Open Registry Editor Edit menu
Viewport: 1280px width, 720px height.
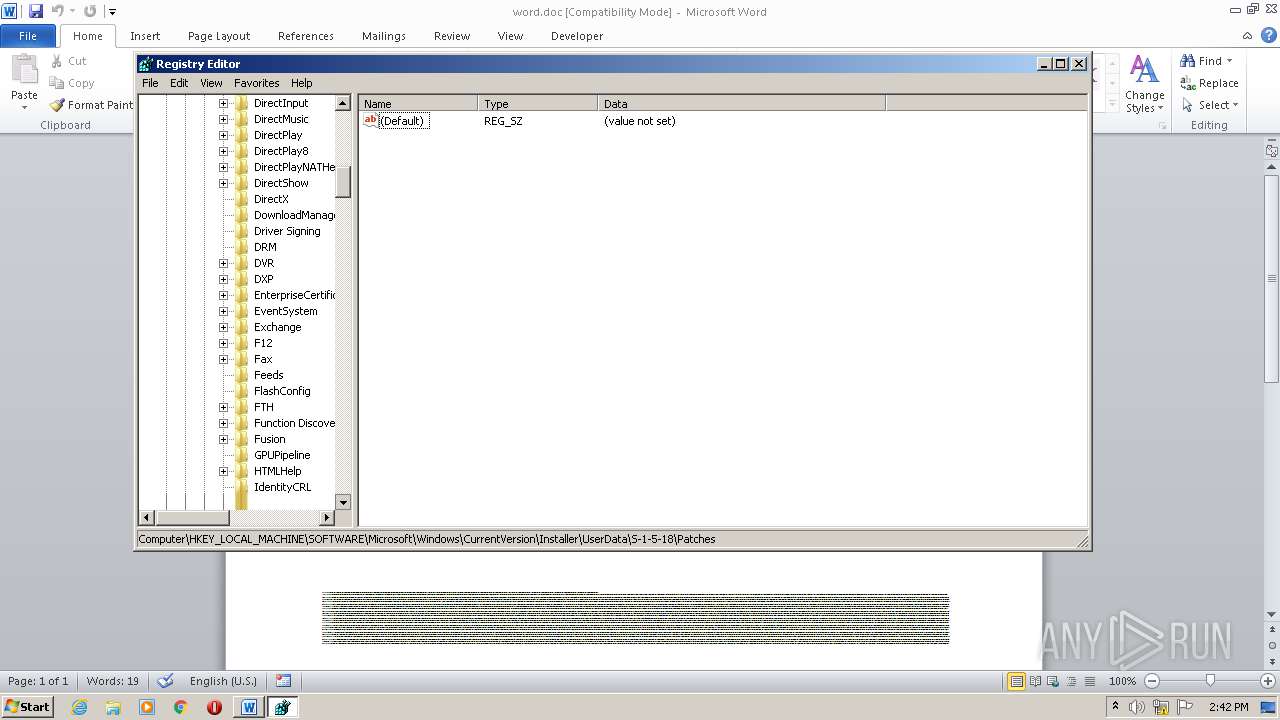point(179,83)
